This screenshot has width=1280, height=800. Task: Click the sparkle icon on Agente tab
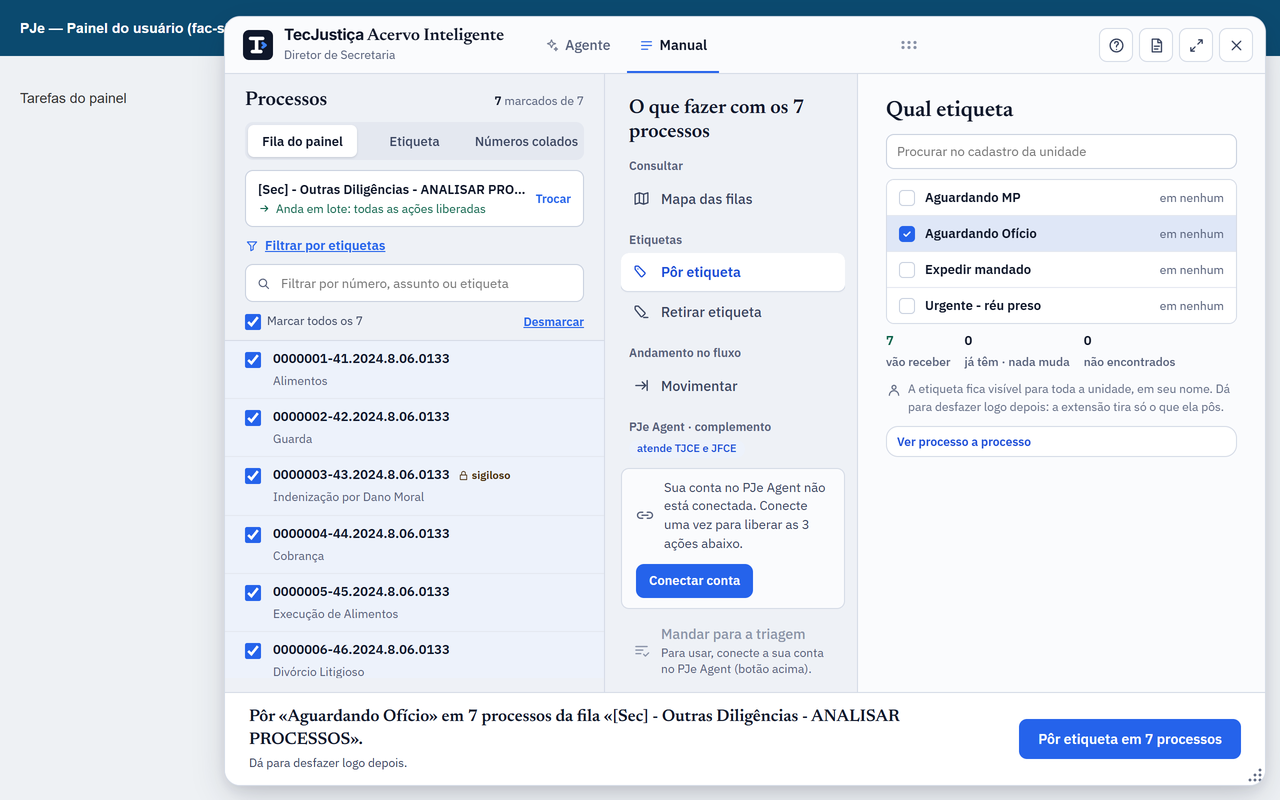click(552, 45)
